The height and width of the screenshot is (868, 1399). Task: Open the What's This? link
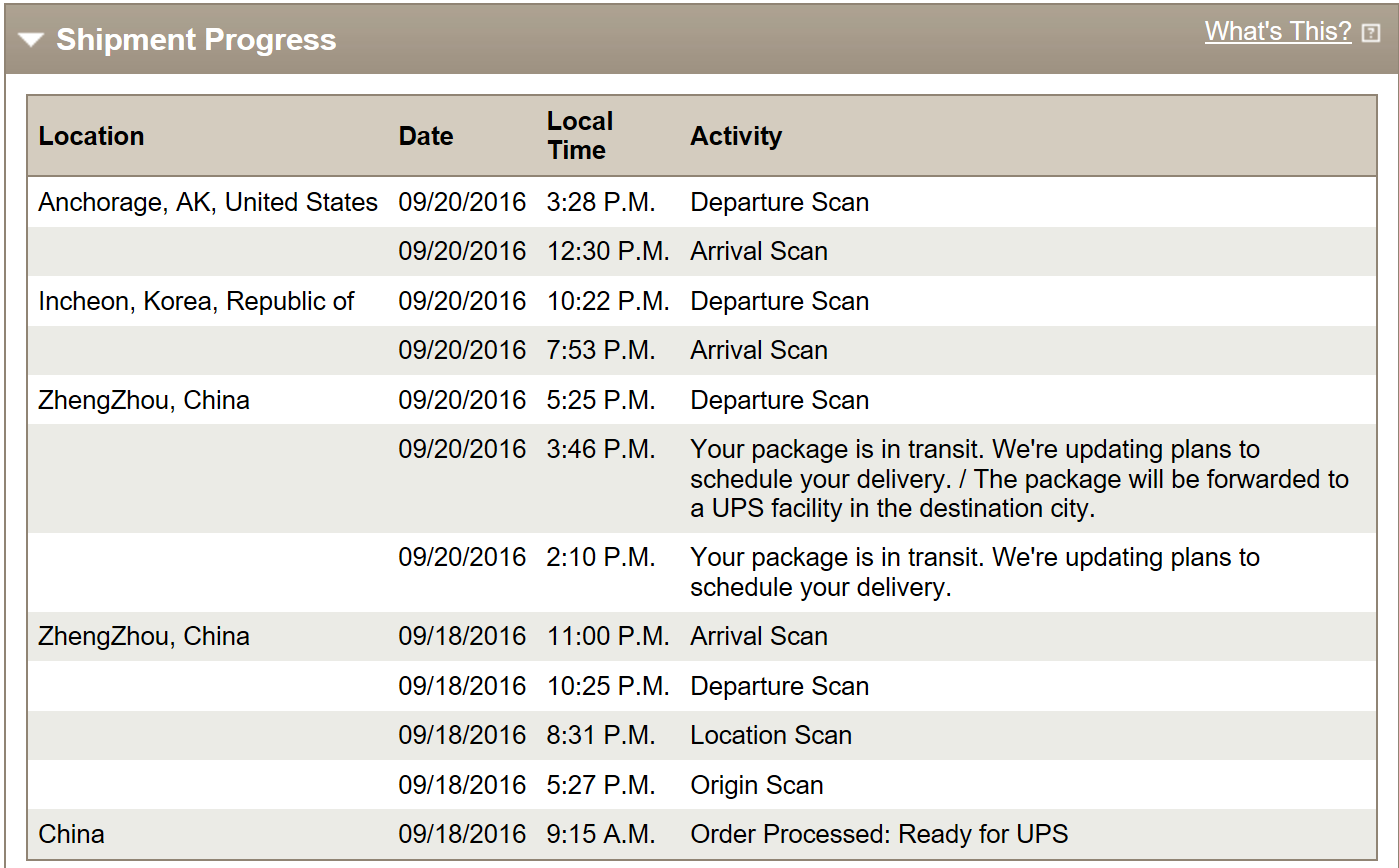1278,32
